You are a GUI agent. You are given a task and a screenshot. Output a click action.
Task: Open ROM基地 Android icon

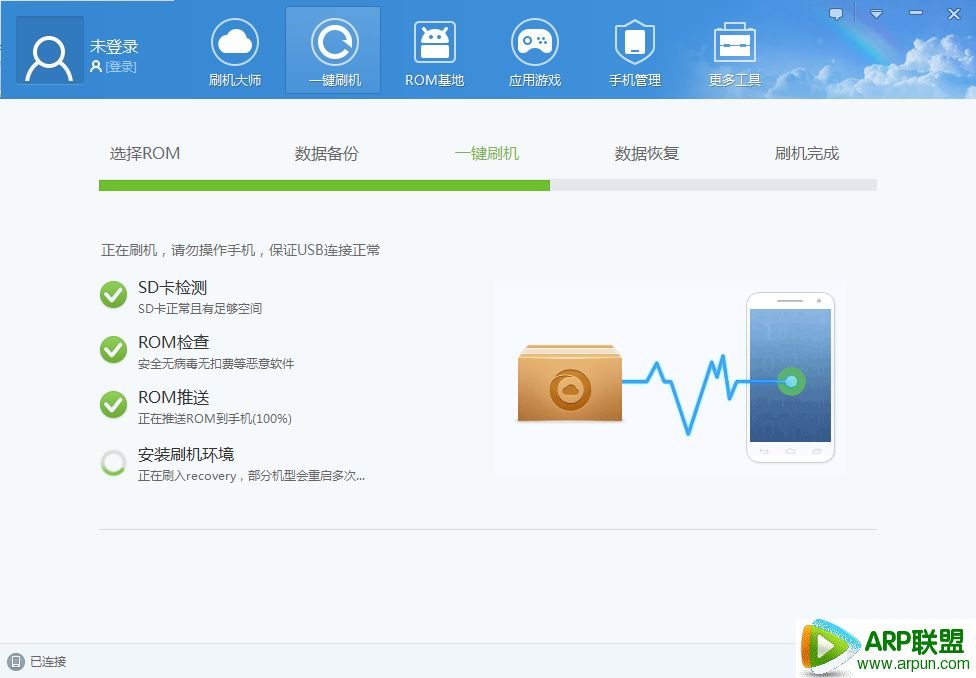(434, 43)
